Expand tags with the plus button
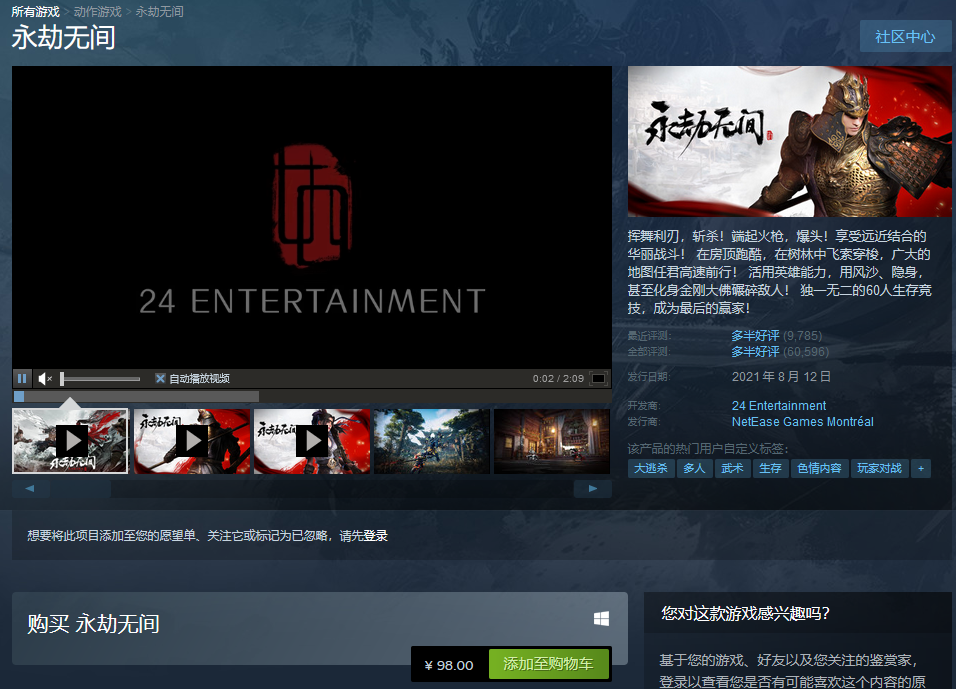 pos(921,468)
